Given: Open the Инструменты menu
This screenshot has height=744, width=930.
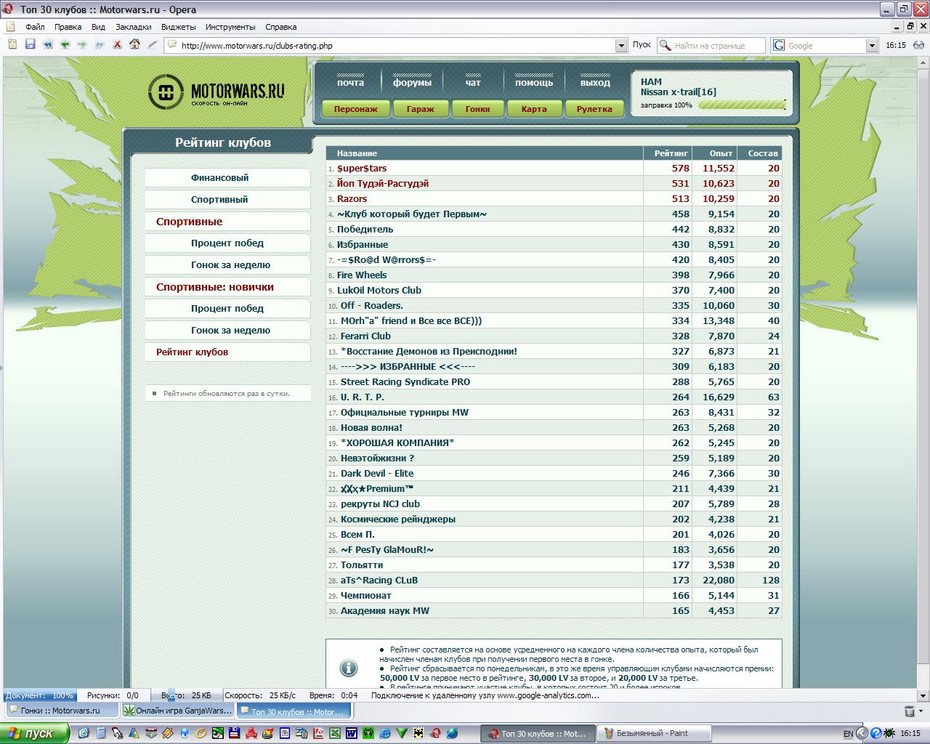Looking at the screenshot, I should pos(231,27).
